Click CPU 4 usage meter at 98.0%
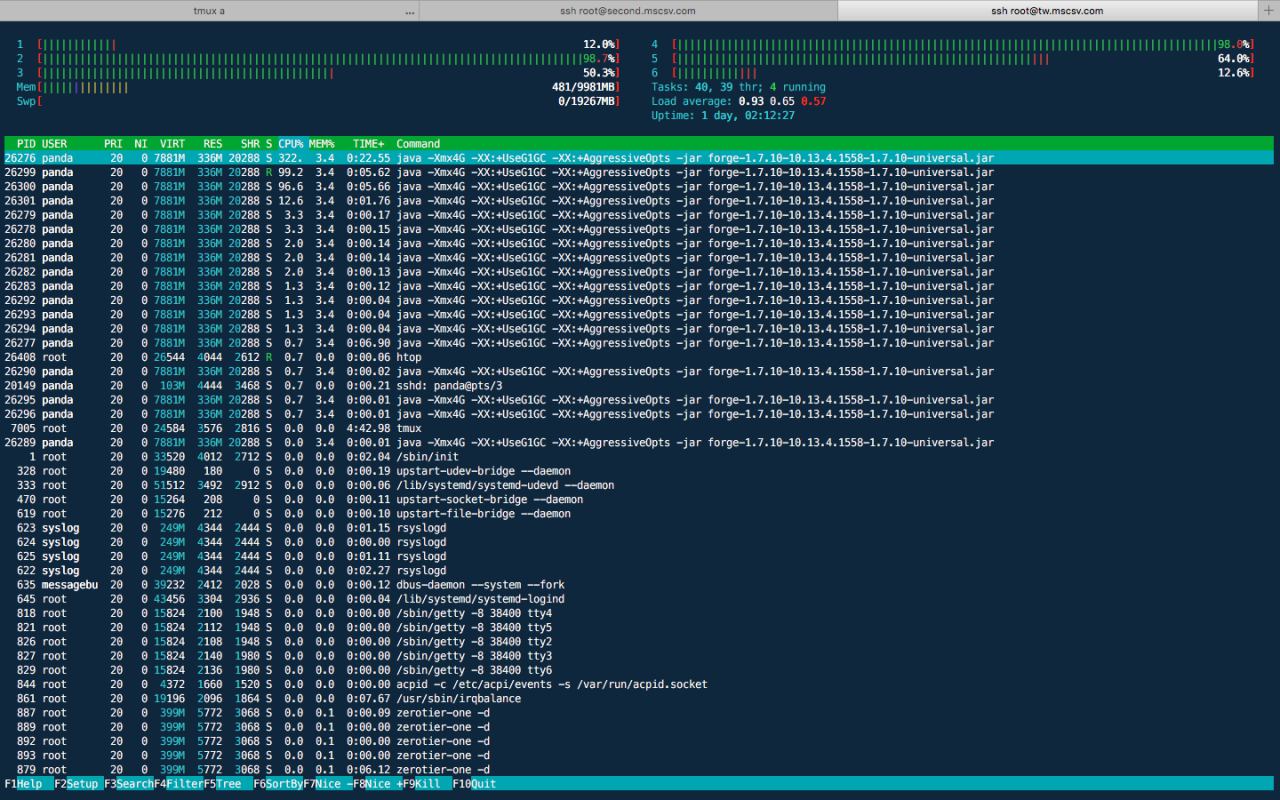The height and width of the screenshot is (800, 1280). coord(952,45)
